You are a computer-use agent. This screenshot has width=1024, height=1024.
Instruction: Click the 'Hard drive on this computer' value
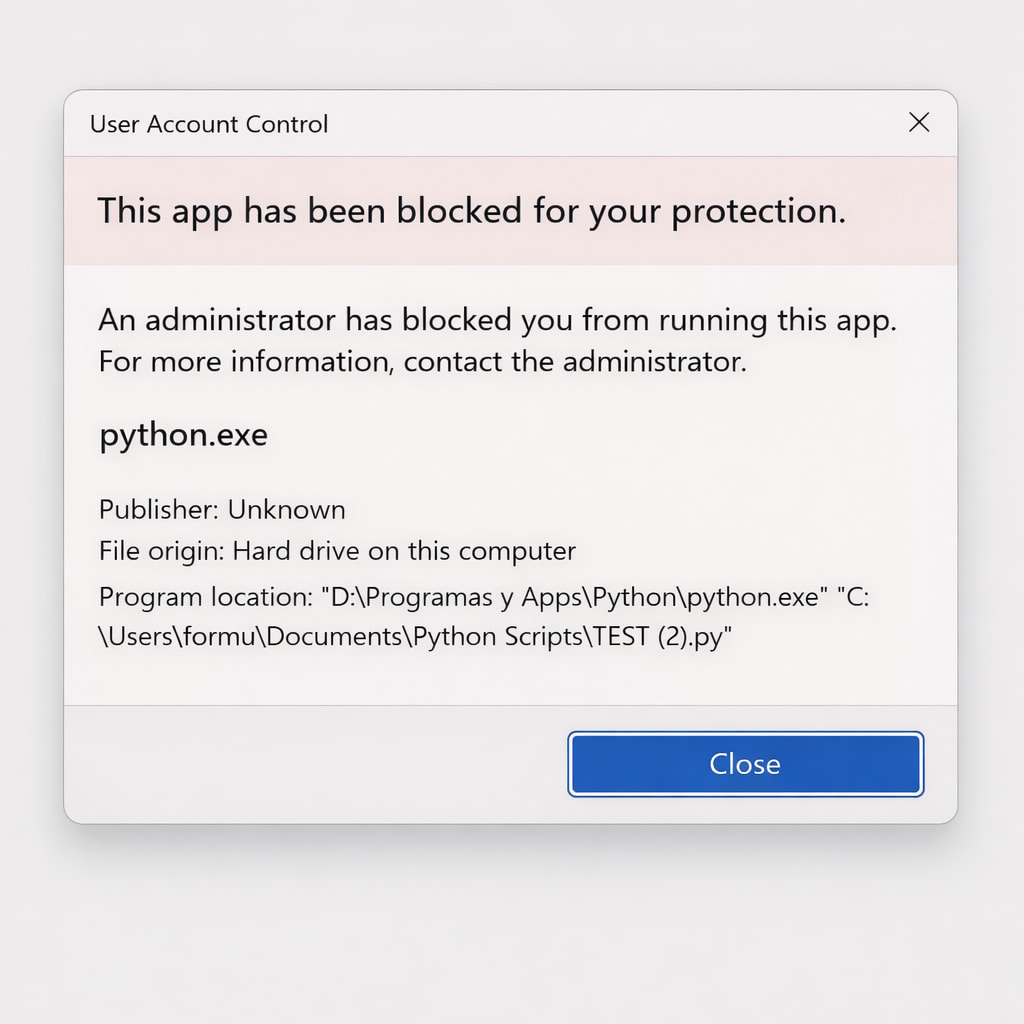click(404, 550)
